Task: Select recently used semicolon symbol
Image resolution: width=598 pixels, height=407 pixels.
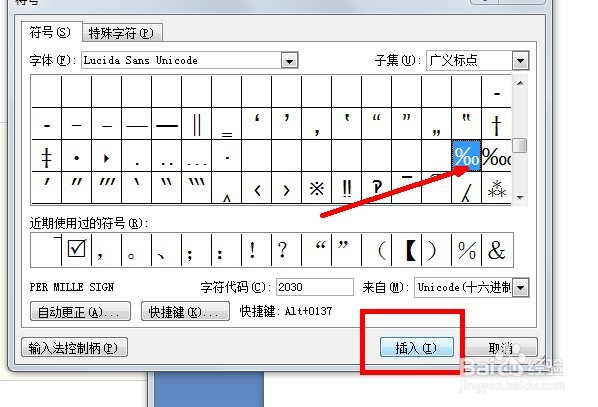Action: click(x=197, y=250)
